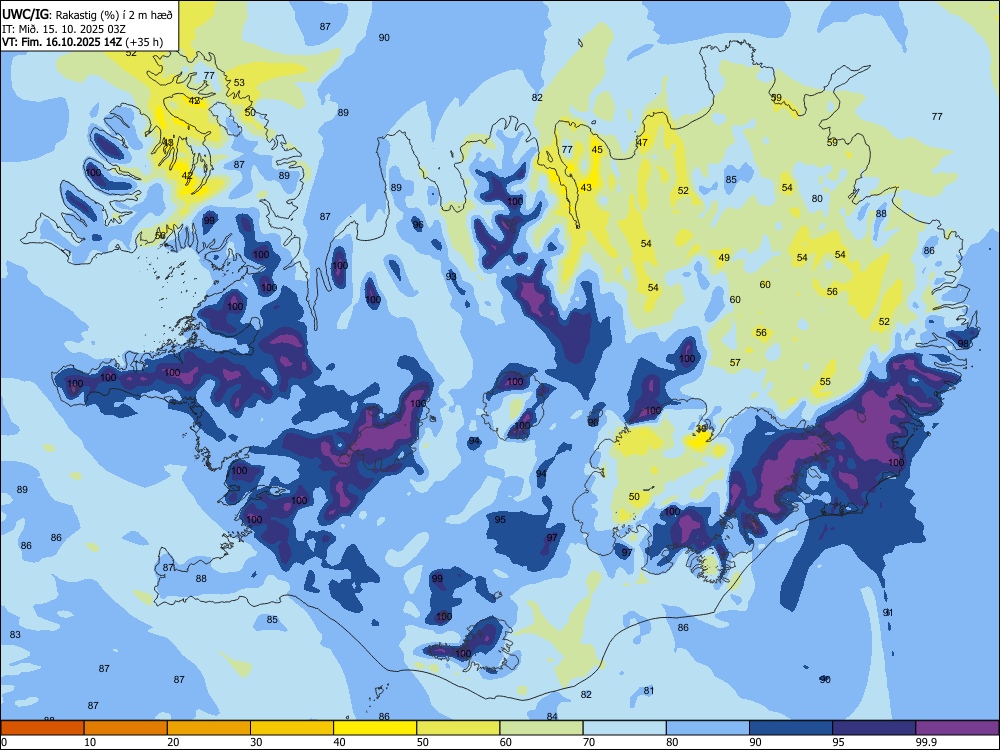Select the map humidity value '91'

pyautogui.click(x=888, y=612)
